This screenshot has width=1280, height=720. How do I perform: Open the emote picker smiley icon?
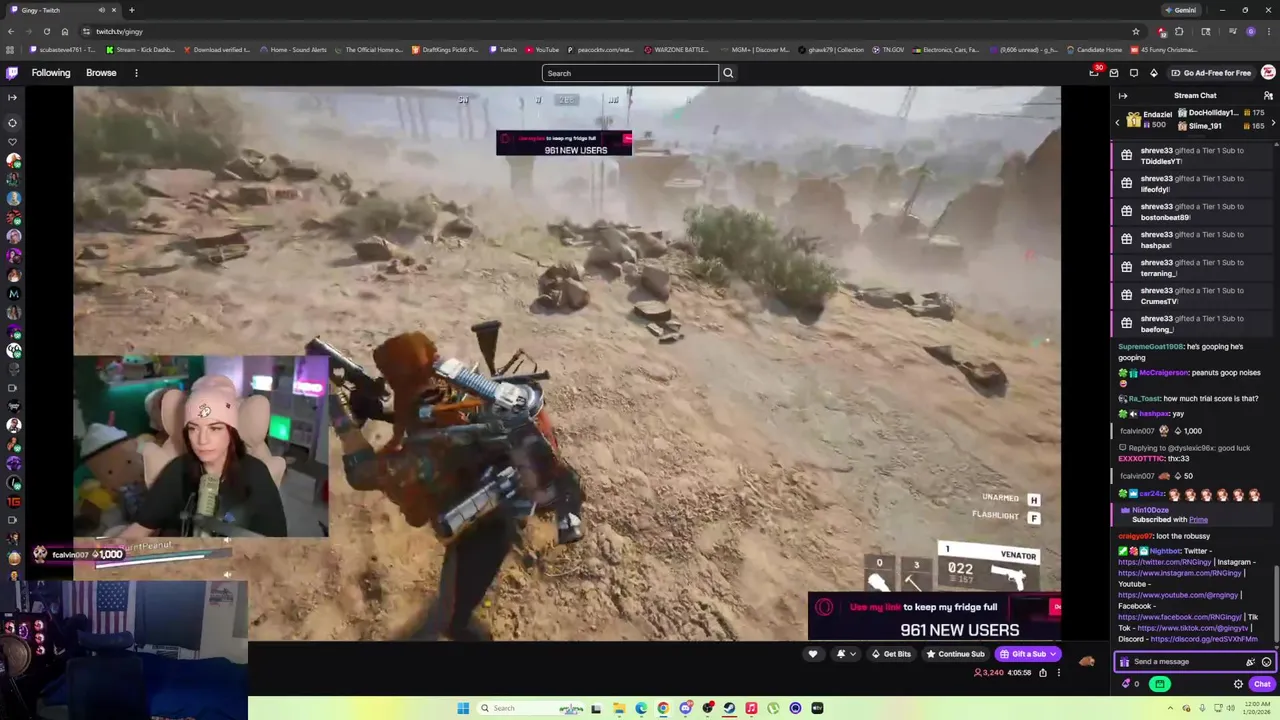pos(1266,662)
